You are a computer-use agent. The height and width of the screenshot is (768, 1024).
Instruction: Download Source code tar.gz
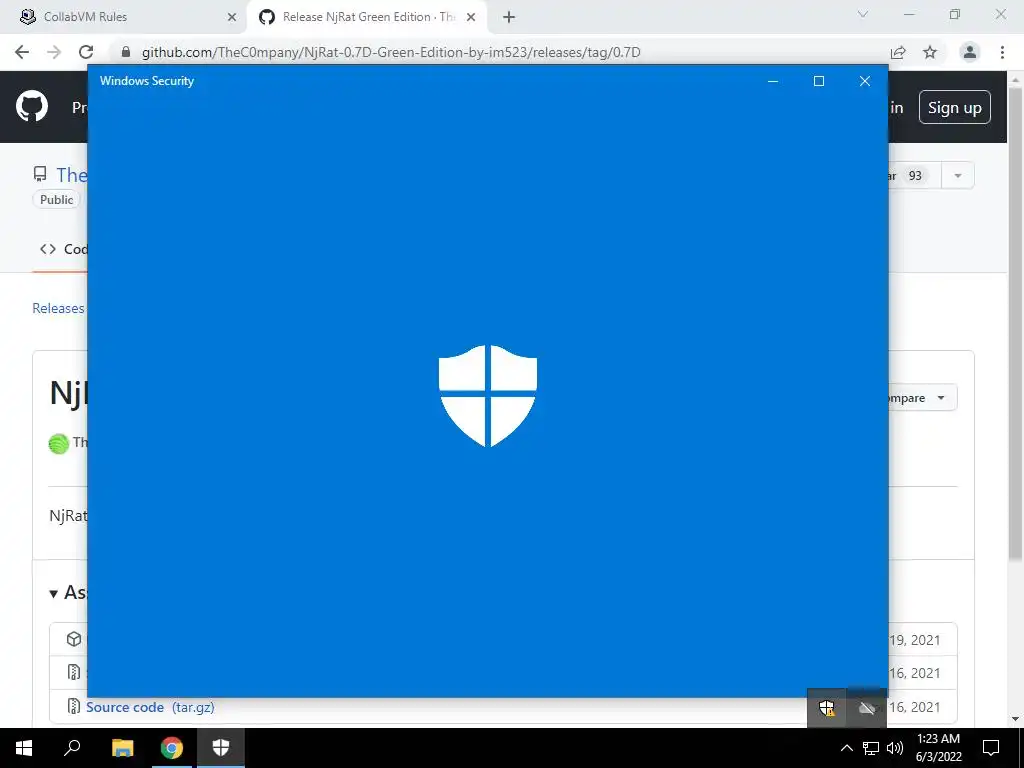coord(150,707)
